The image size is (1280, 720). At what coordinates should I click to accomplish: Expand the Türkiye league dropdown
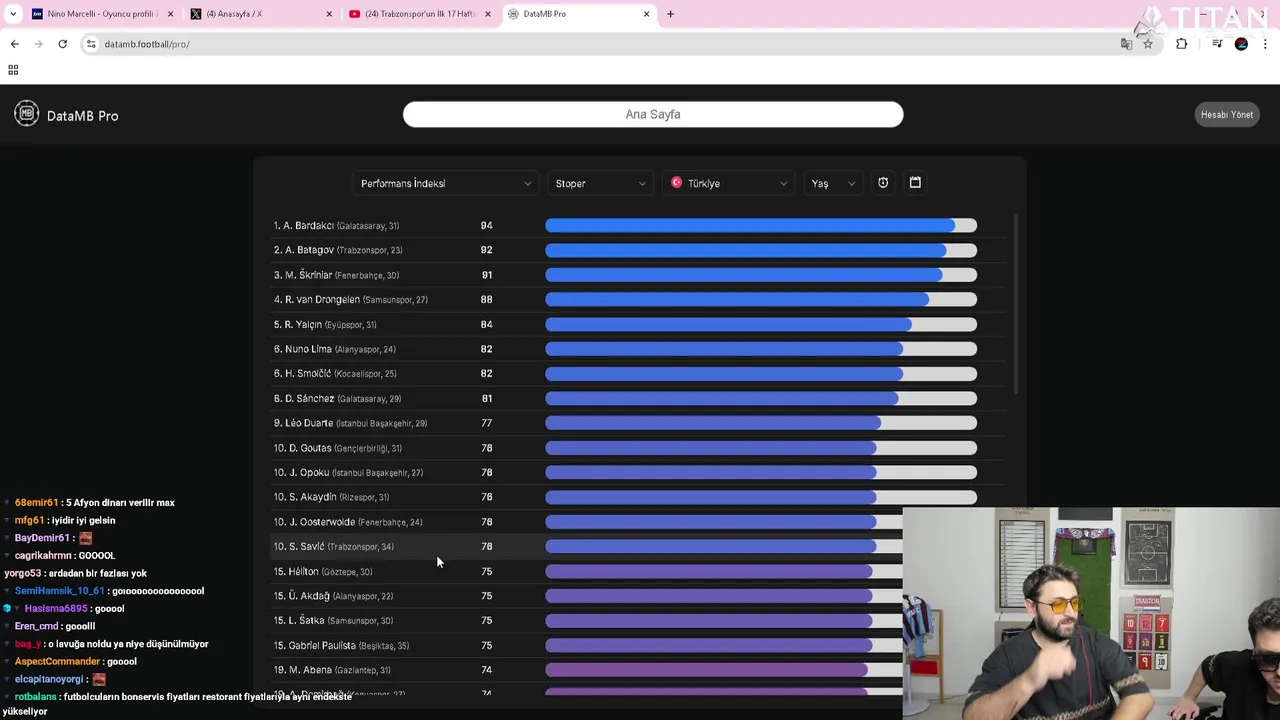coord(729,183)
